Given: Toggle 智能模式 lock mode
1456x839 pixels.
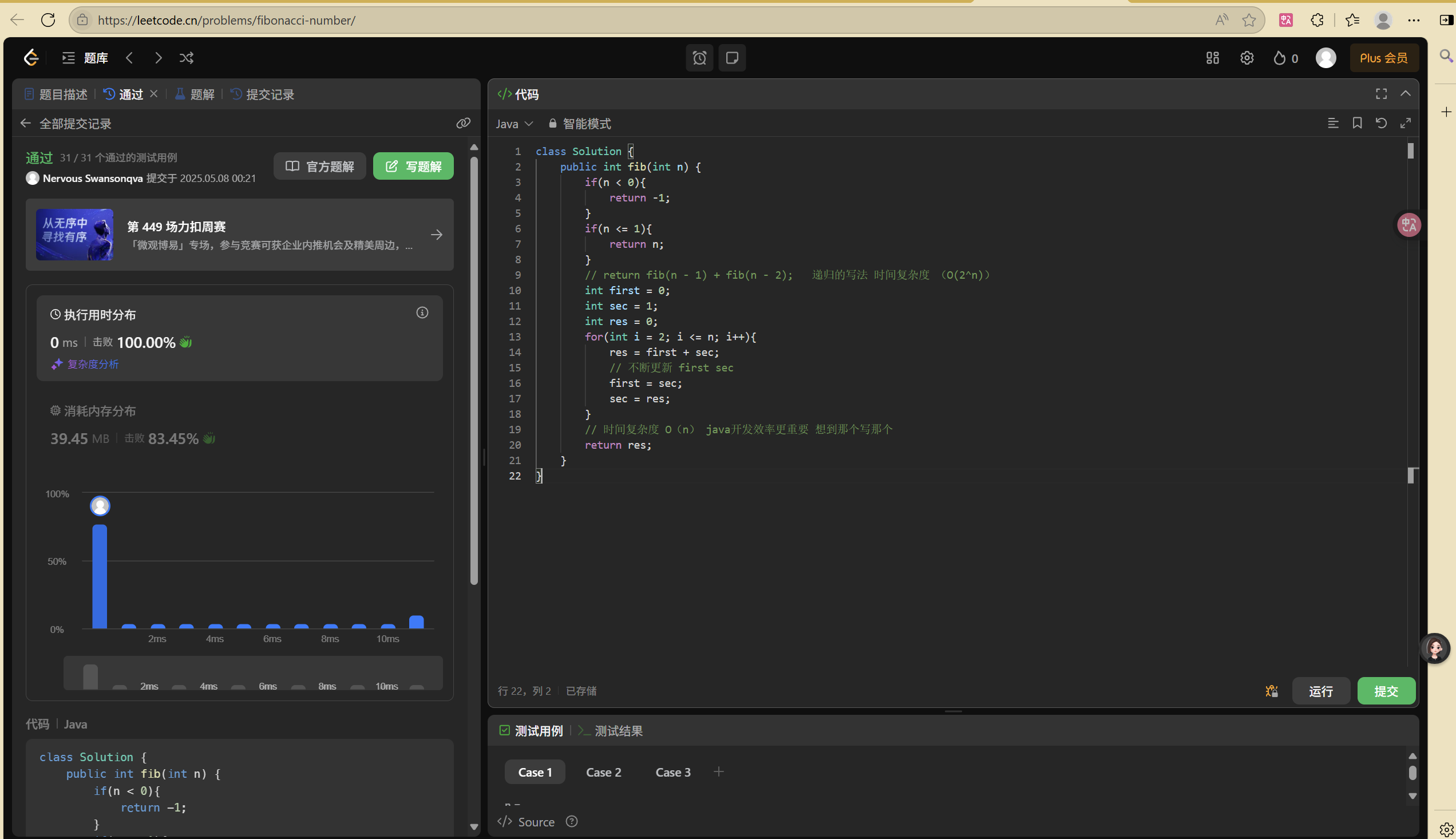Looking at the screenshot, I should click(580, 123).
